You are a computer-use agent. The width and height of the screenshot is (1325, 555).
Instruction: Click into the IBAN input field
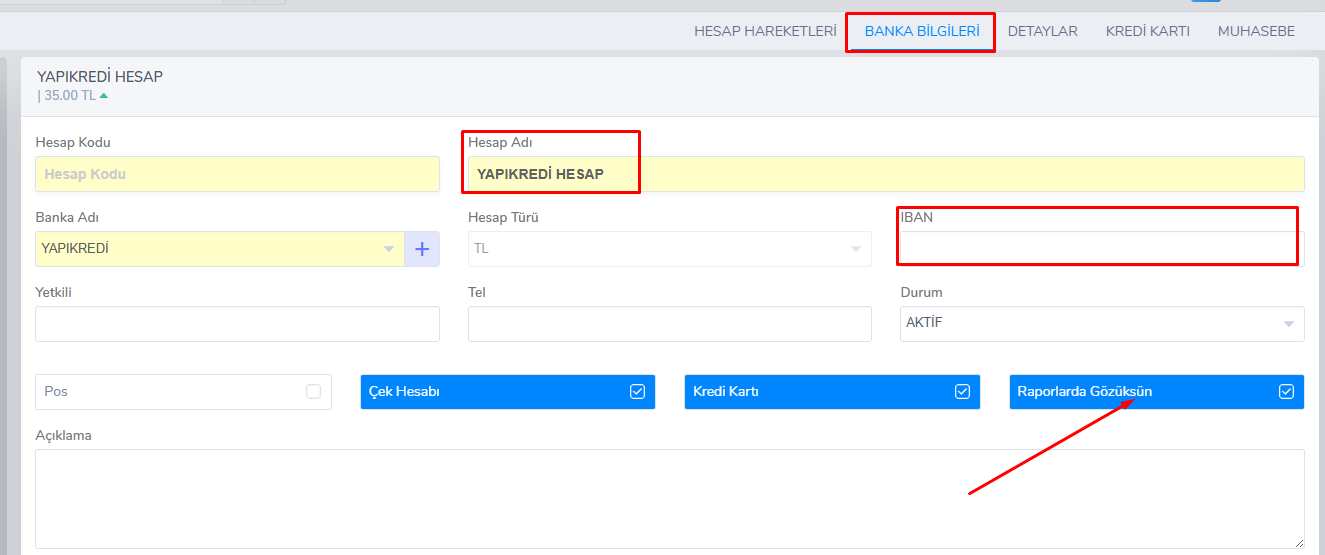1102,249
